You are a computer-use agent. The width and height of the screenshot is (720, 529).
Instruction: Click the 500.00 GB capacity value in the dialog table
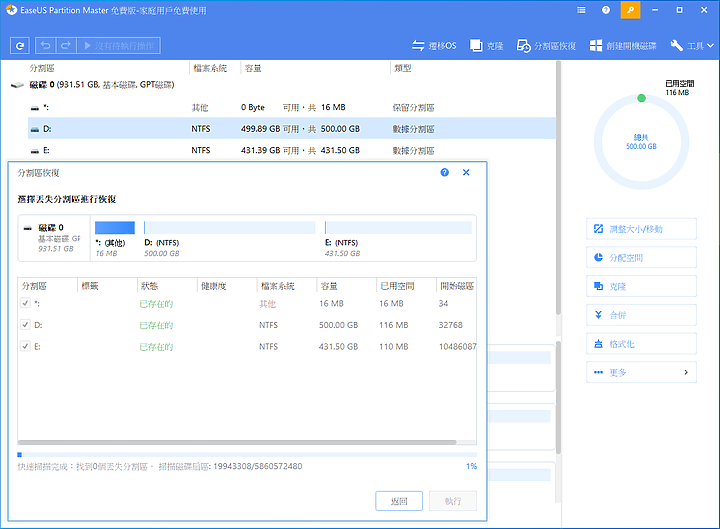[x=338, y=325]
